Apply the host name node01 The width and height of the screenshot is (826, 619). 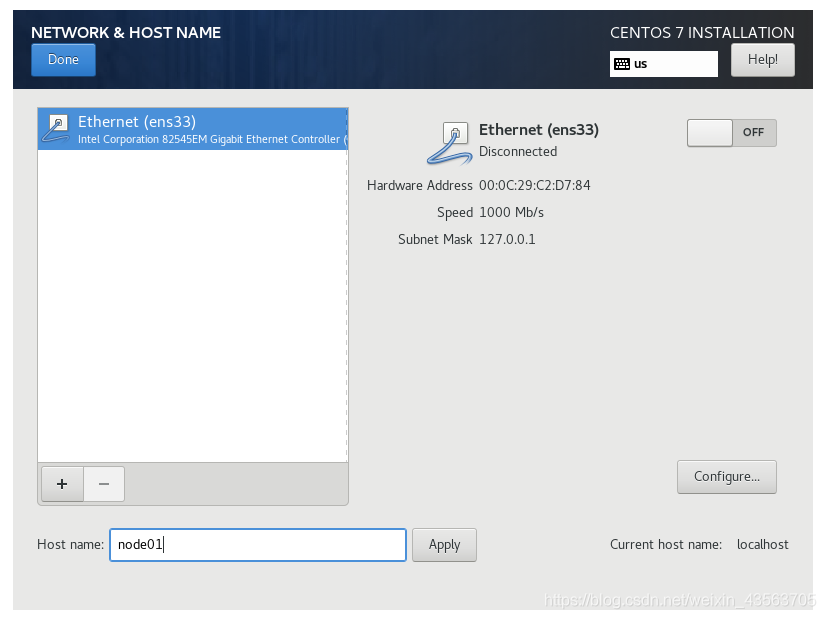tap(444, 545)
